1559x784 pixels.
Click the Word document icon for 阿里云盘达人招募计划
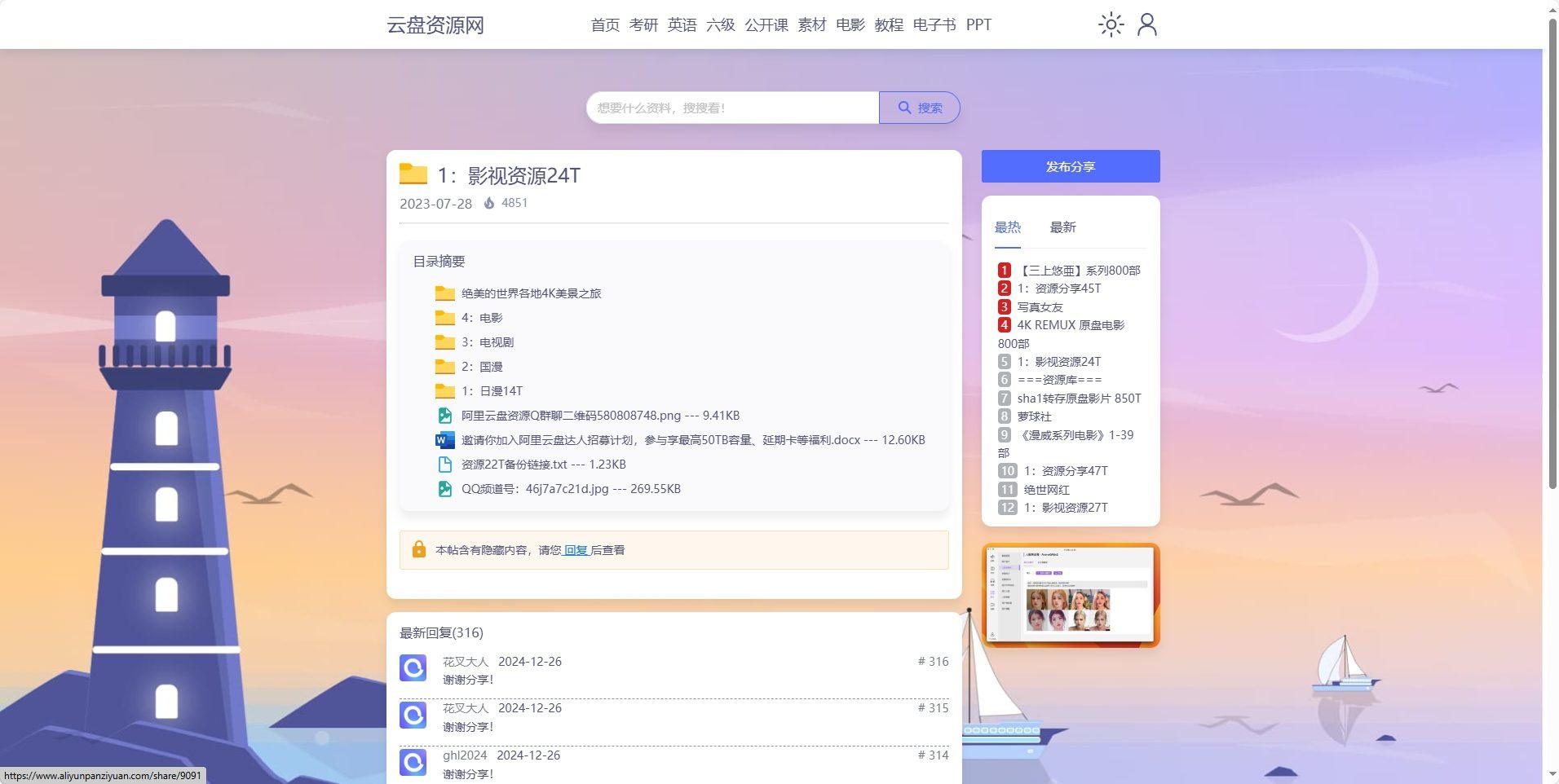pos(444,439)
